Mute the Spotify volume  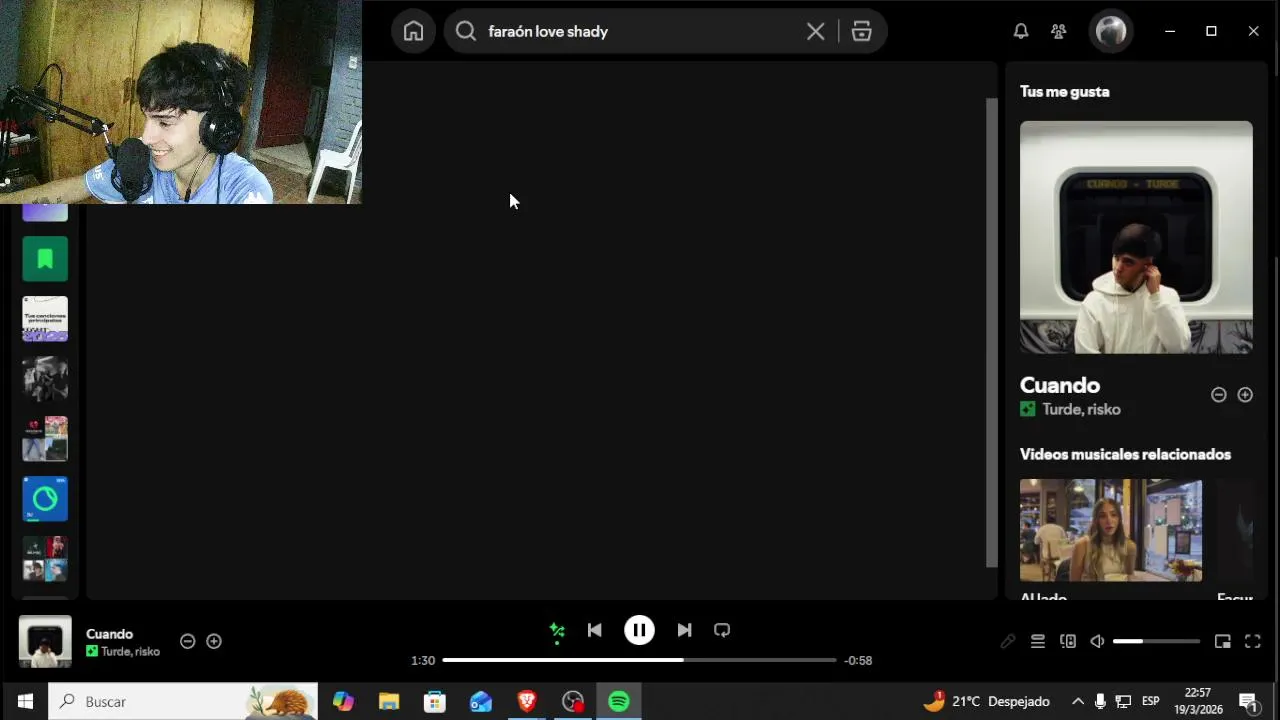point(1097,642)
